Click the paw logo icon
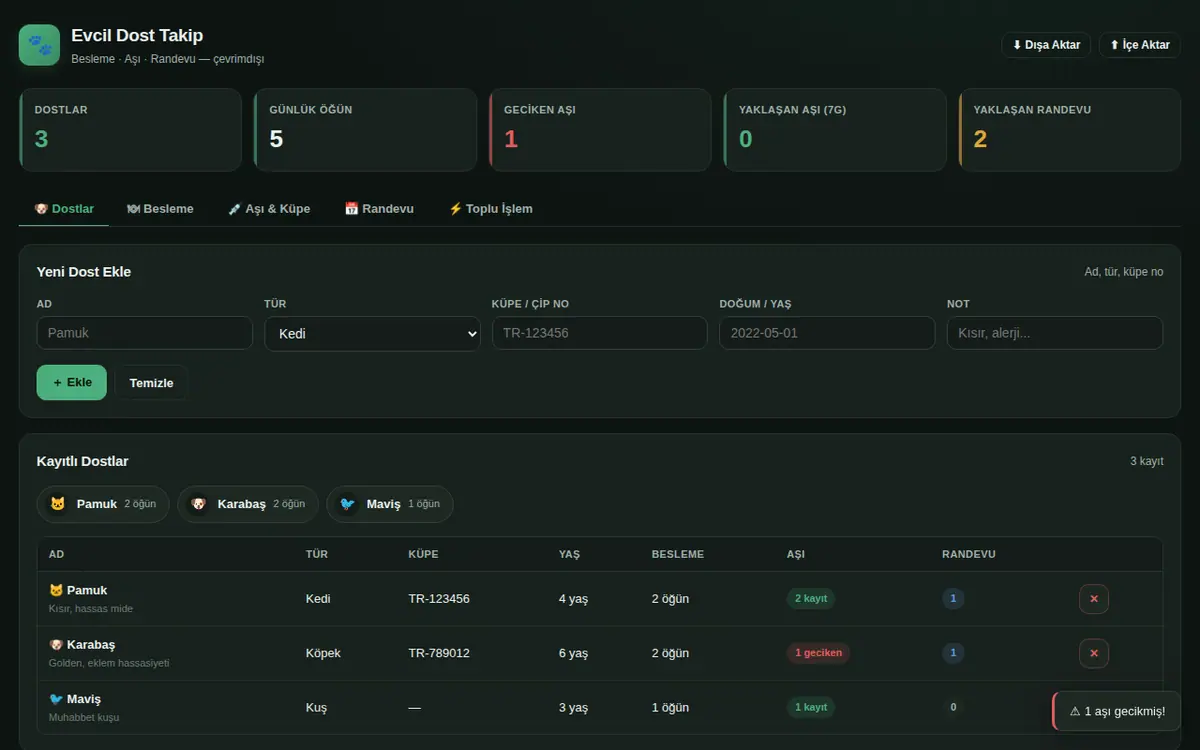The width and height of the screenshot is (1200, 750). pos(39,45)
